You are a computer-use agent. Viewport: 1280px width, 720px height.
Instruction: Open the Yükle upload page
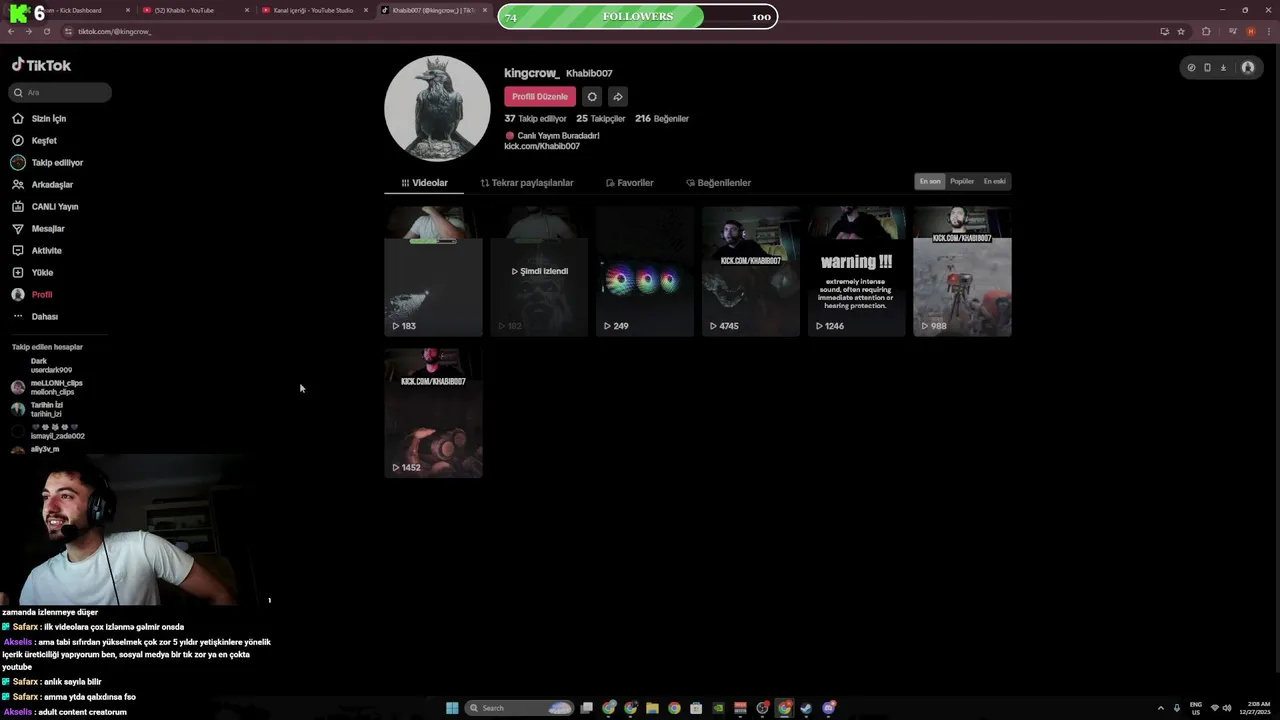tap(33, 273)
